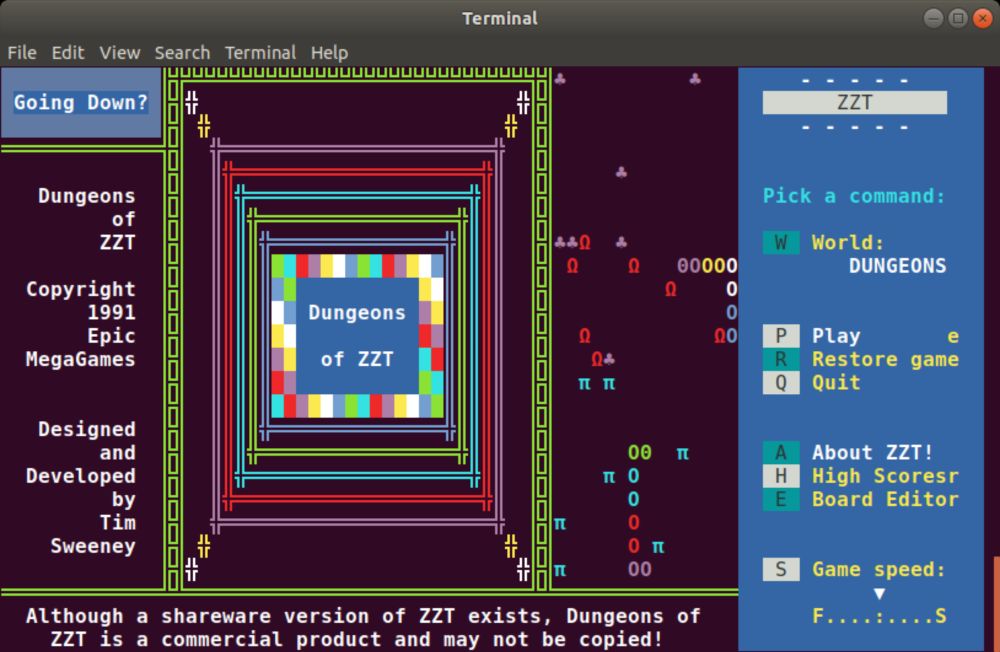Viewport: 1000px width, 652px height.
Task: Click the 'Sweeney' credit text
Action: 93,546
